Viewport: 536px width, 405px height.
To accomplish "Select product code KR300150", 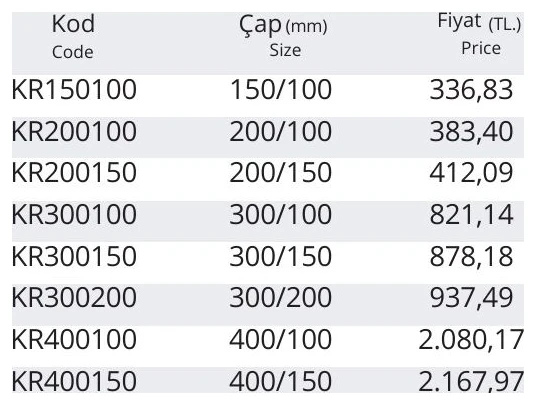I will pos(74,256).
